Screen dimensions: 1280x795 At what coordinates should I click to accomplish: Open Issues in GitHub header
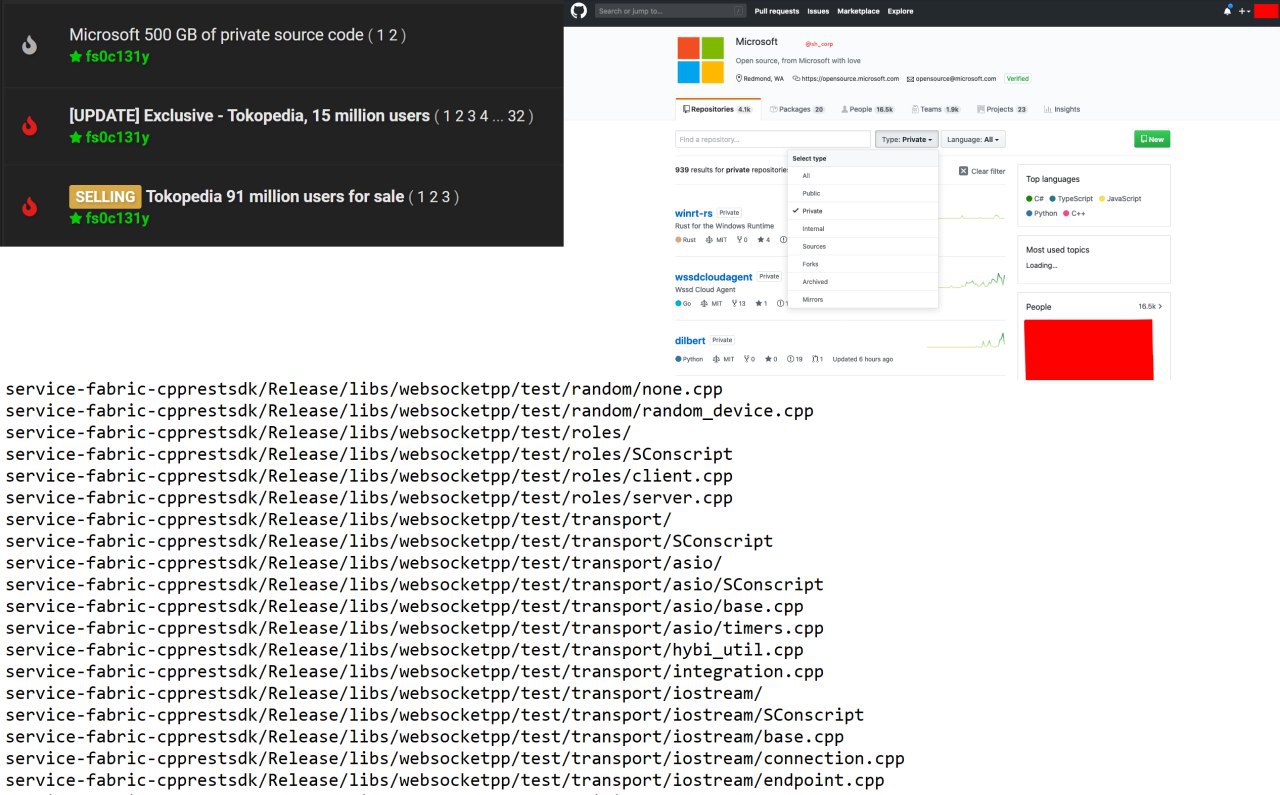click(x=818, y=11)
